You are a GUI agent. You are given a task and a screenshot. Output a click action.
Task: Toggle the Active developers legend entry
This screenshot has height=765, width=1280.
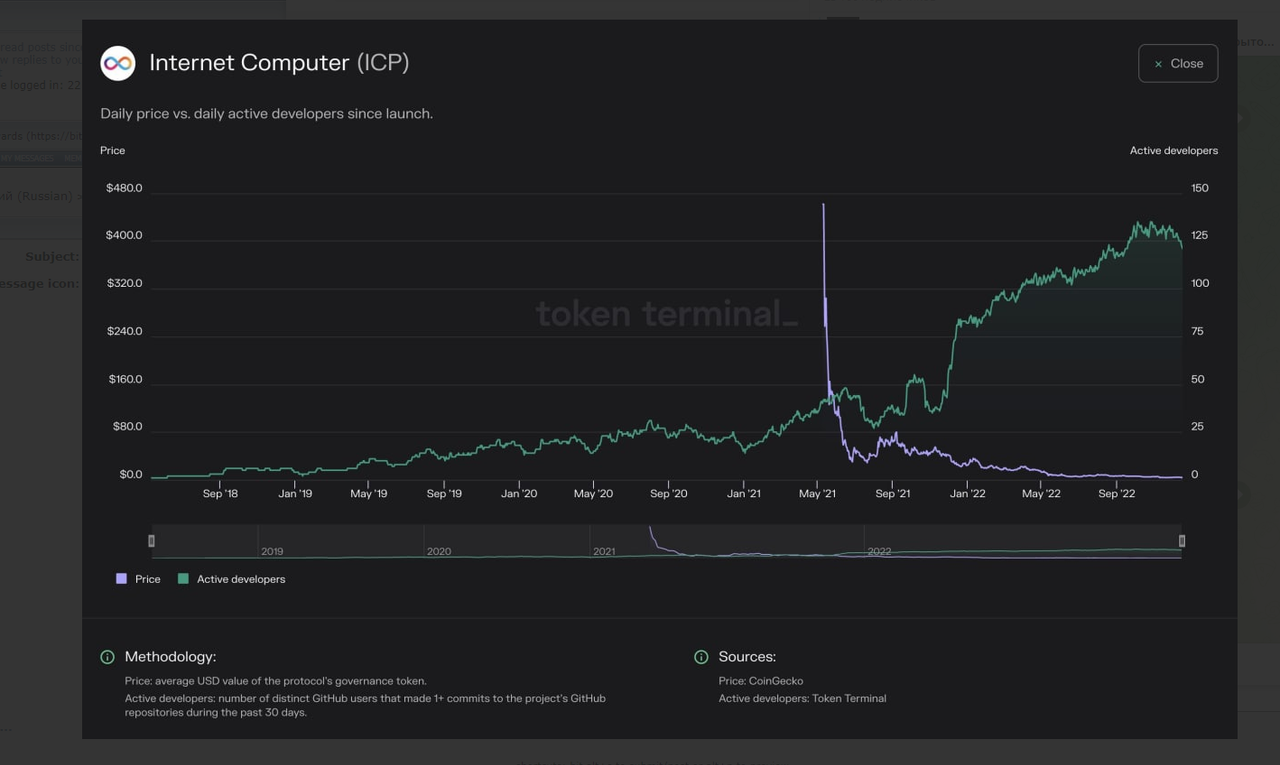click(231, 579)
